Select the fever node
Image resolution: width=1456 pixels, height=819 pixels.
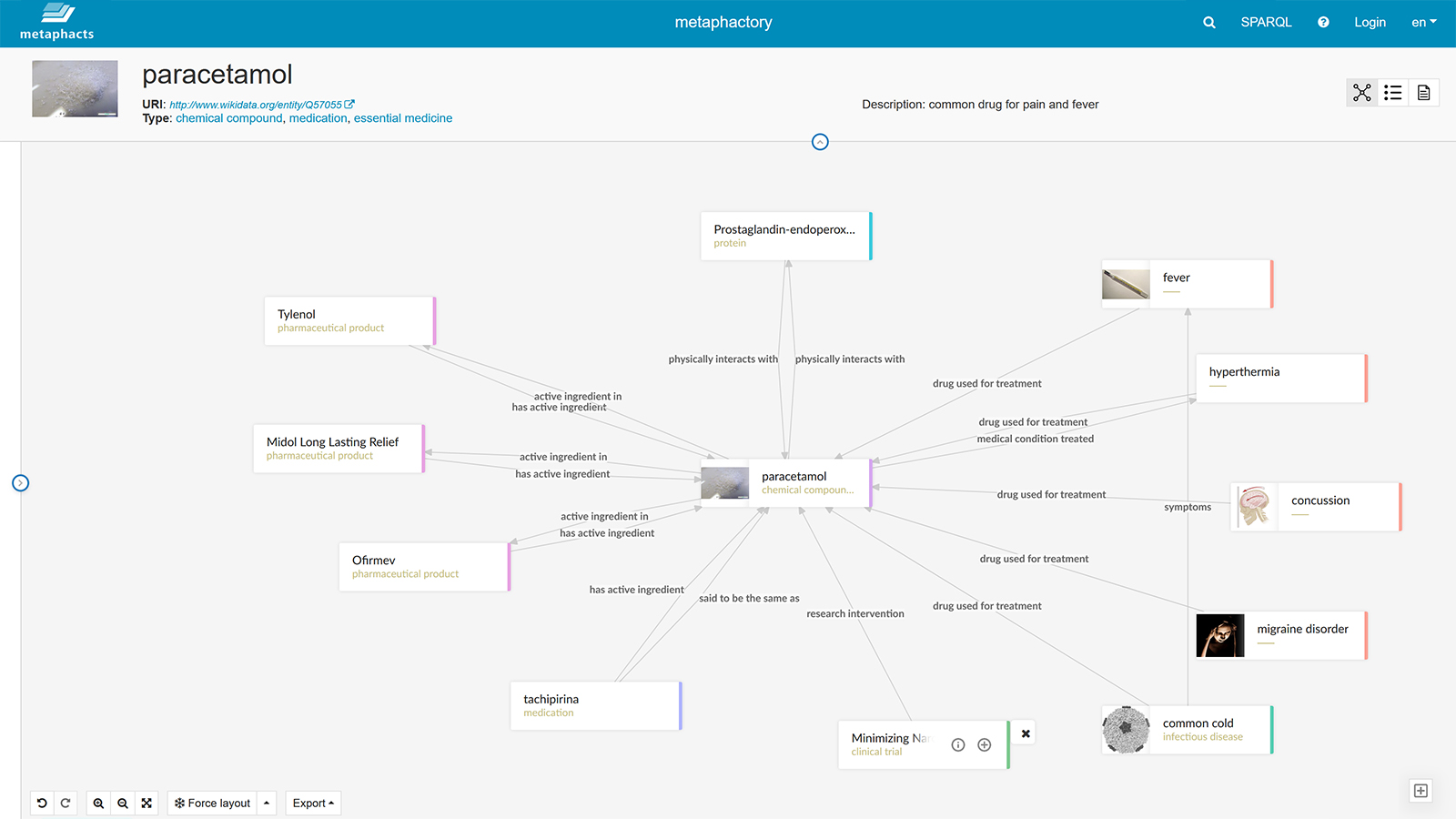(1188, 284)
